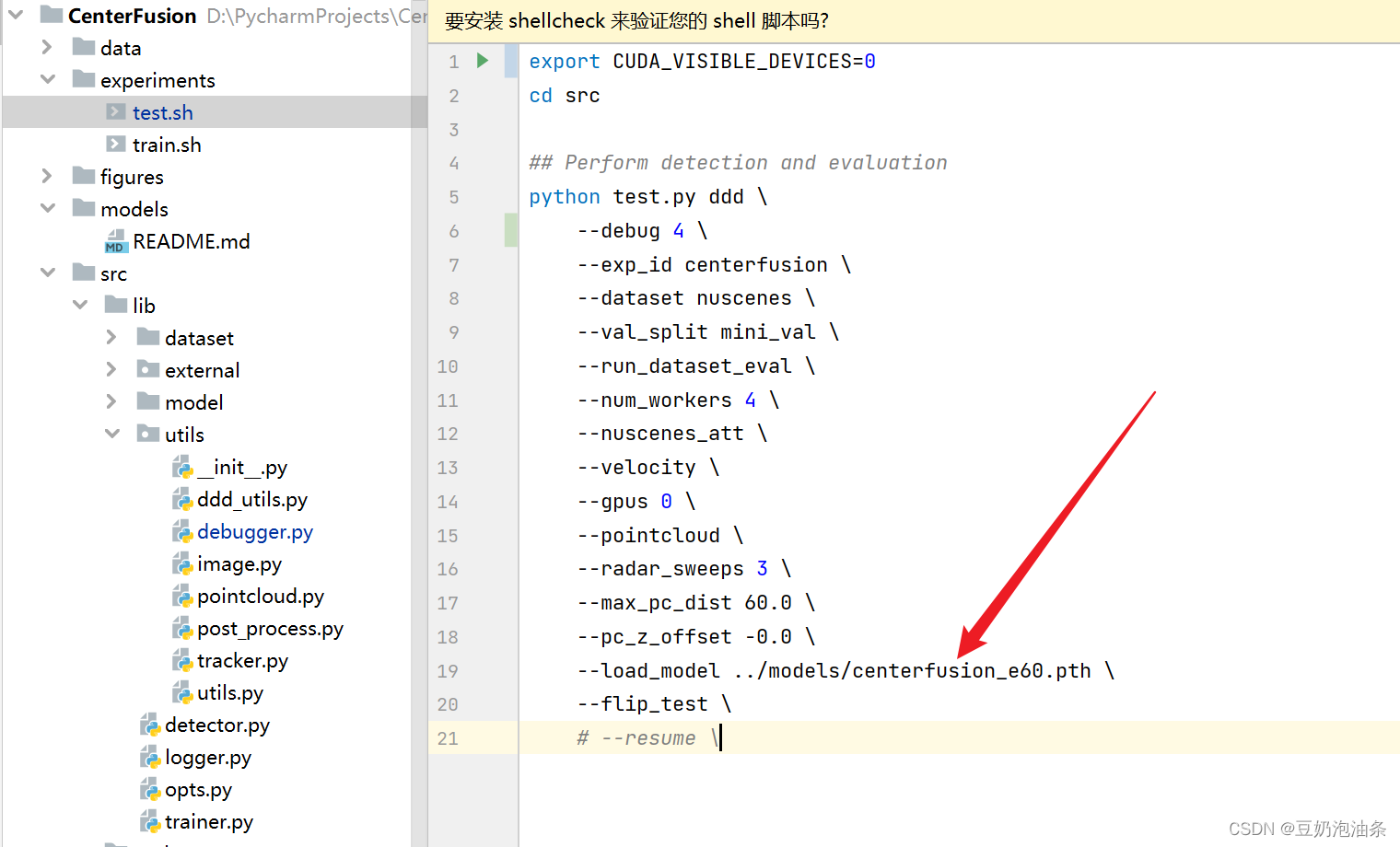Image resolution: width=1400 pixels, height=847 pixels.
Task: Click the trainer.py Python file icon
Action: click(x=149, y=821)
